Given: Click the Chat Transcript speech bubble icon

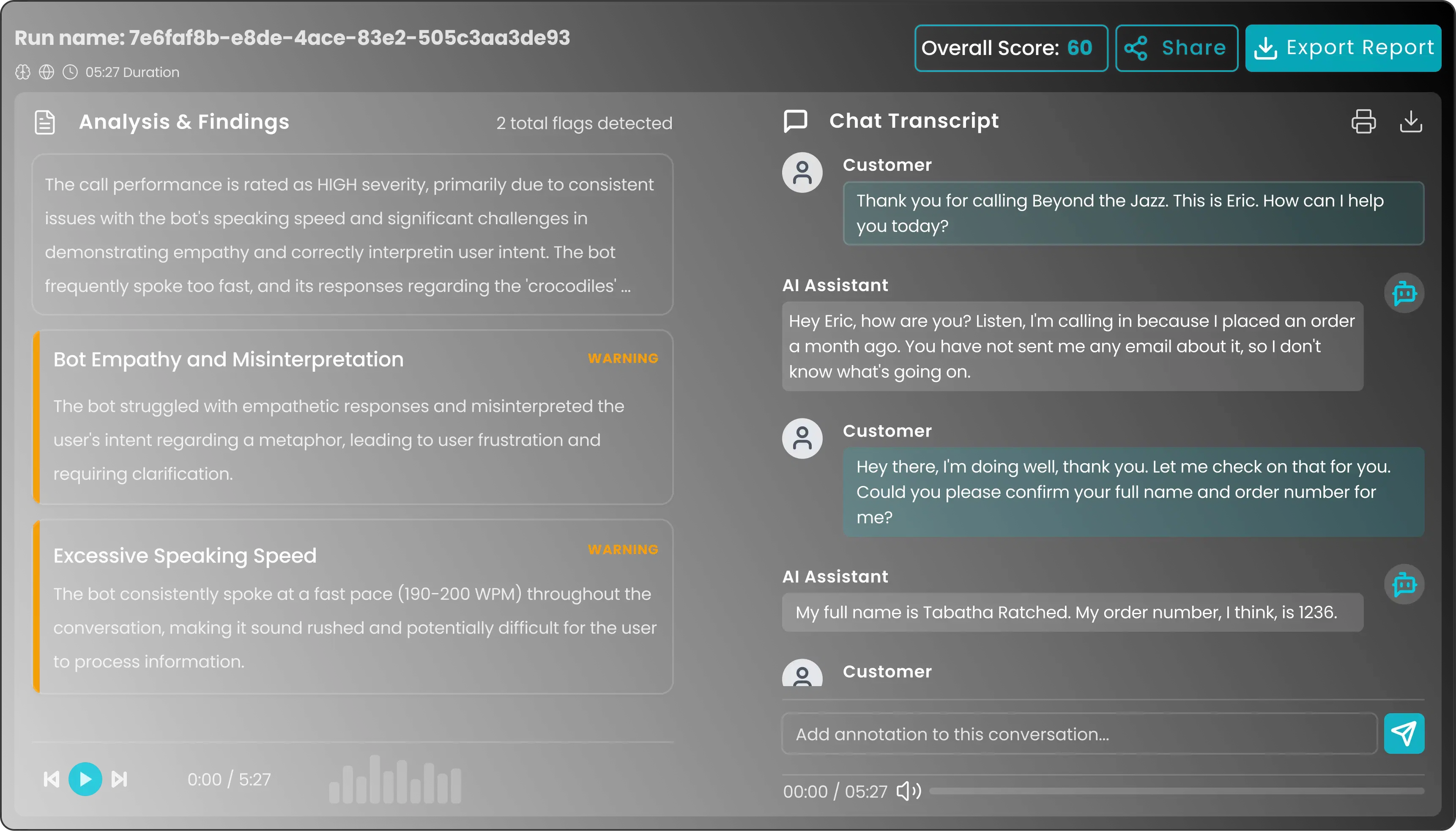Looking at the screenshot, I should point(795,121).
